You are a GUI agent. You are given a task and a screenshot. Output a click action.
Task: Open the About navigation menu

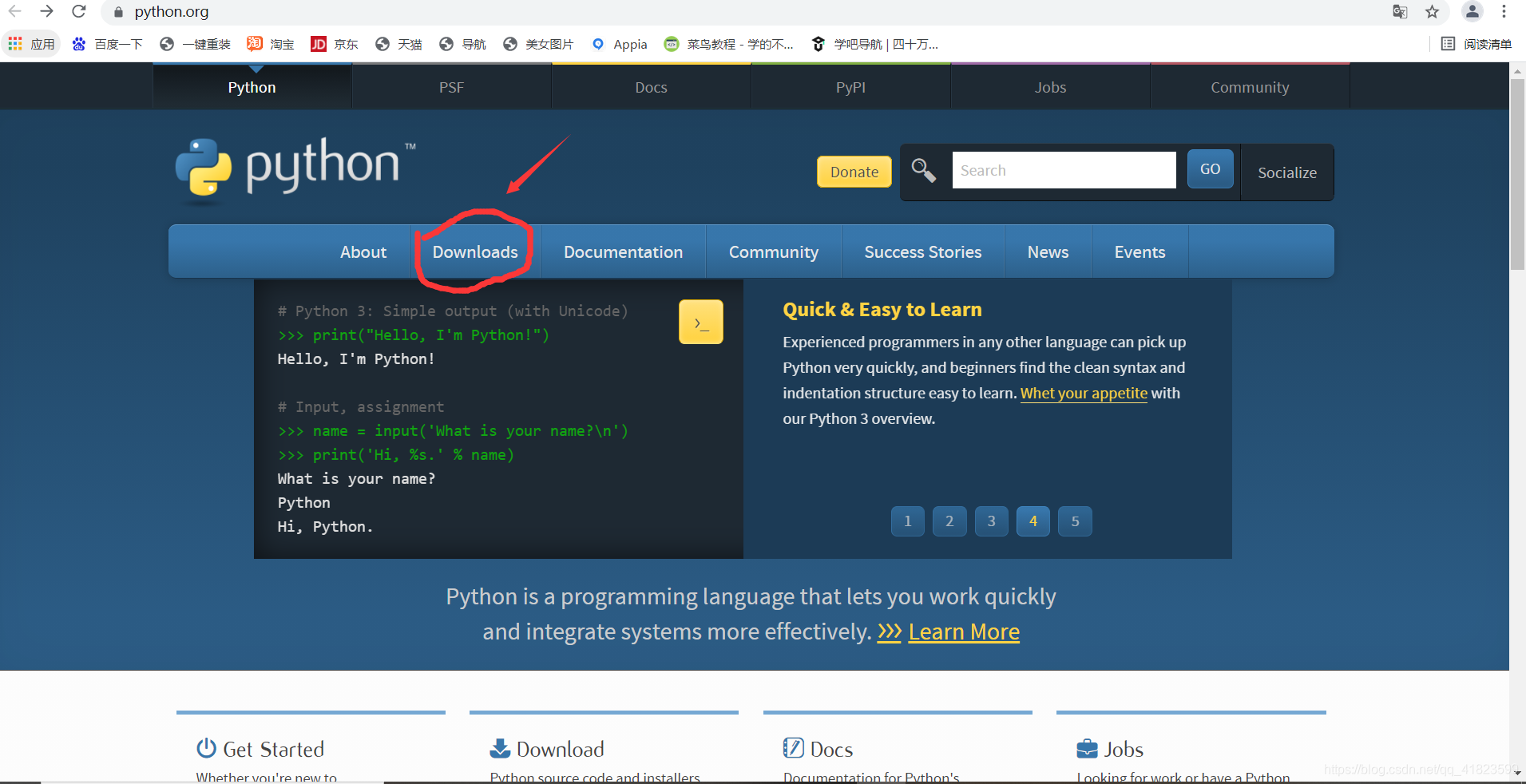point(363,251)
